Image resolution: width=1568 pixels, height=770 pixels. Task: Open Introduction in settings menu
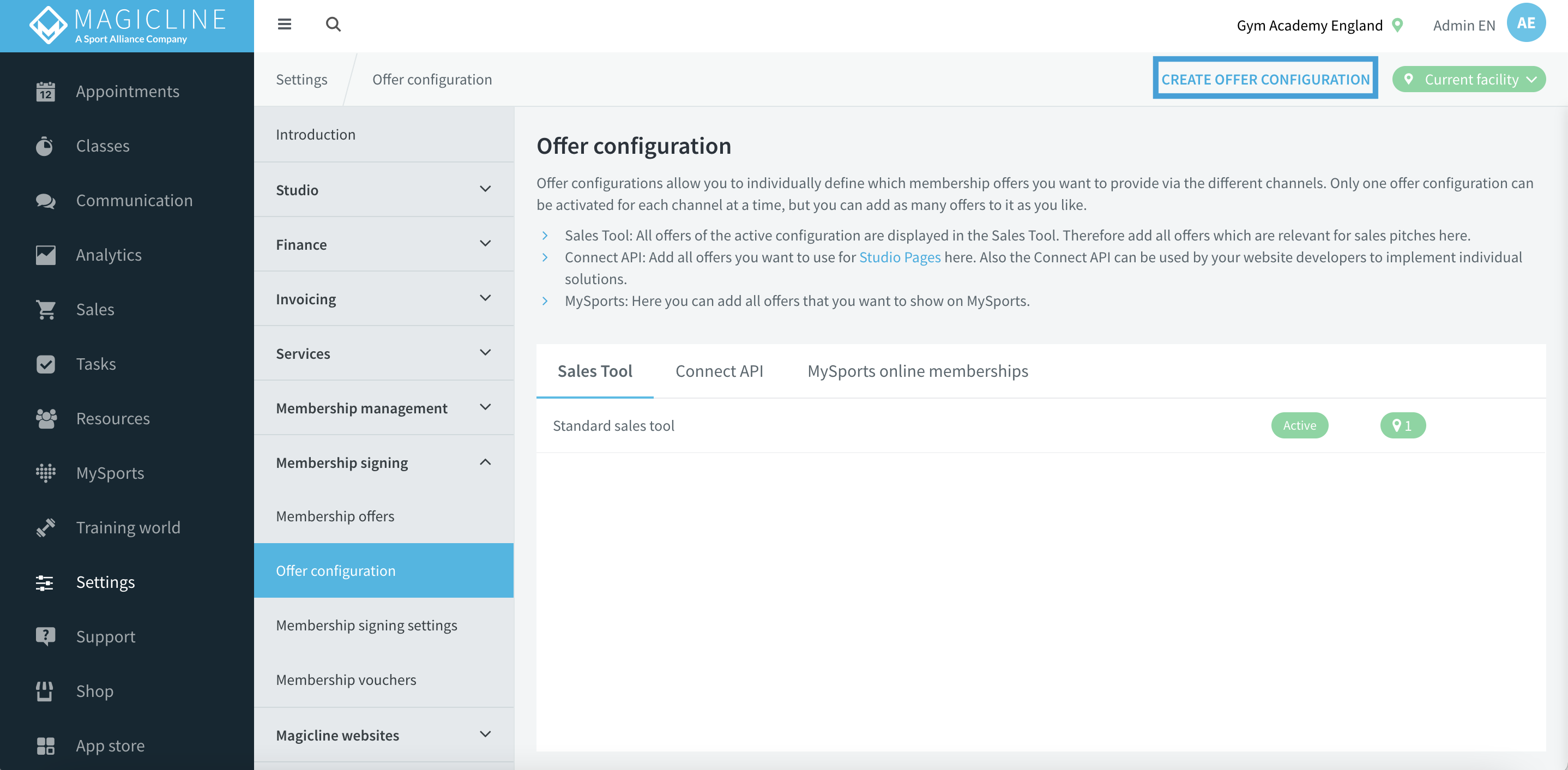[384, 135]
